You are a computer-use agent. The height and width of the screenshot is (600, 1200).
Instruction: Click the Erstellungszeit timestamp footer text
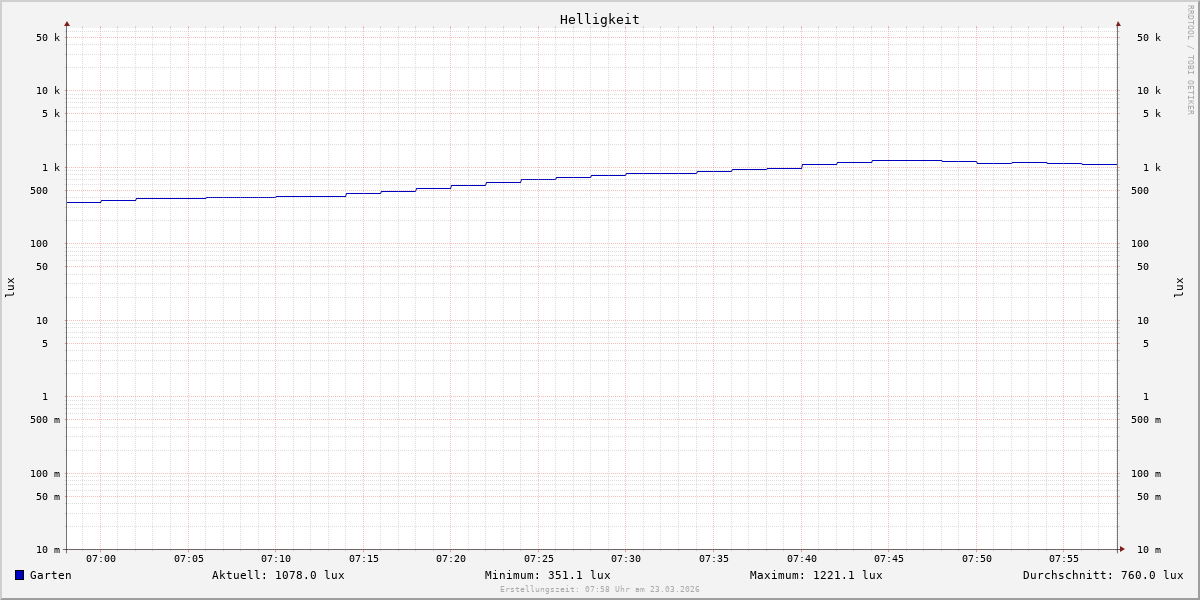pyautogui.click(x=599, y=590)
